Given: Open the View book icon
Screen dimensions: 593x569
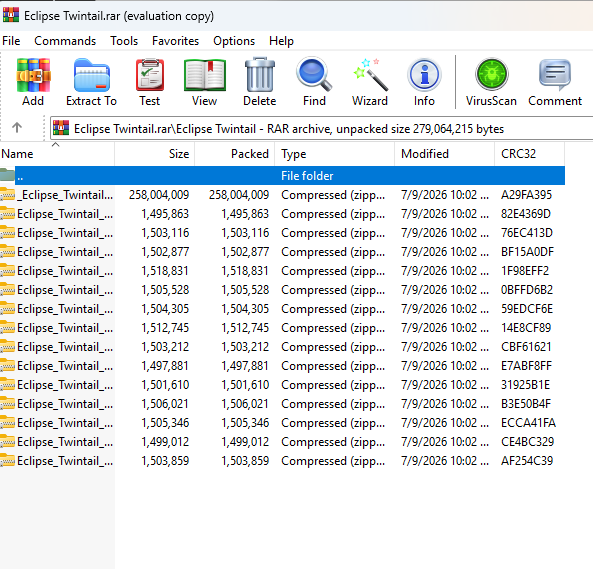Looking at the screenshot, I should pos(205,75).
